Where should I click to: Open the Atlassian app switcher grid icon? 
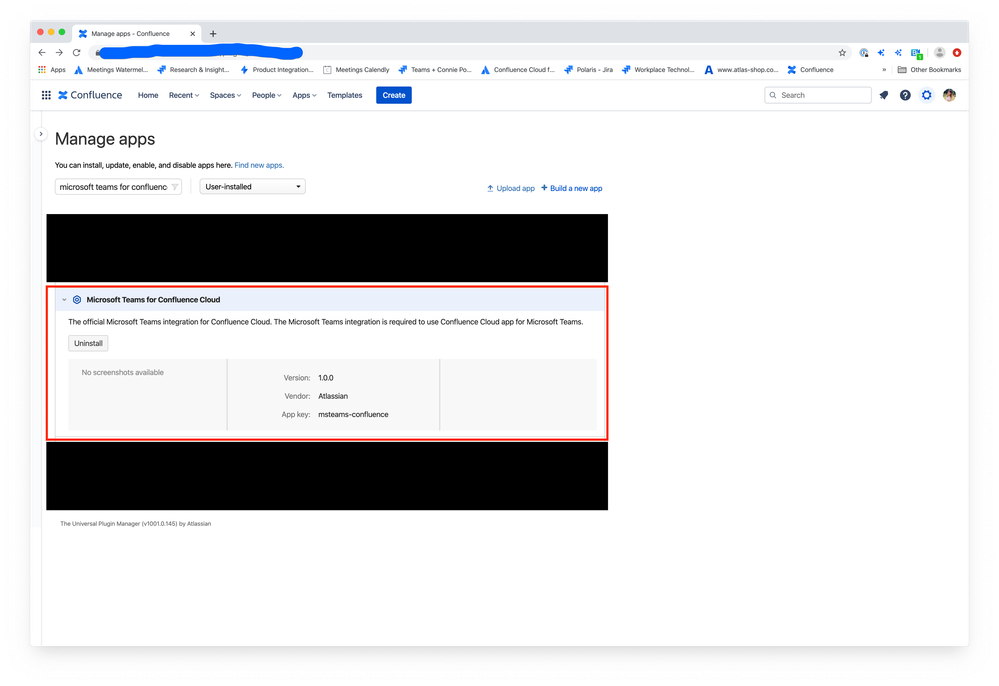[x=46, y=95]
